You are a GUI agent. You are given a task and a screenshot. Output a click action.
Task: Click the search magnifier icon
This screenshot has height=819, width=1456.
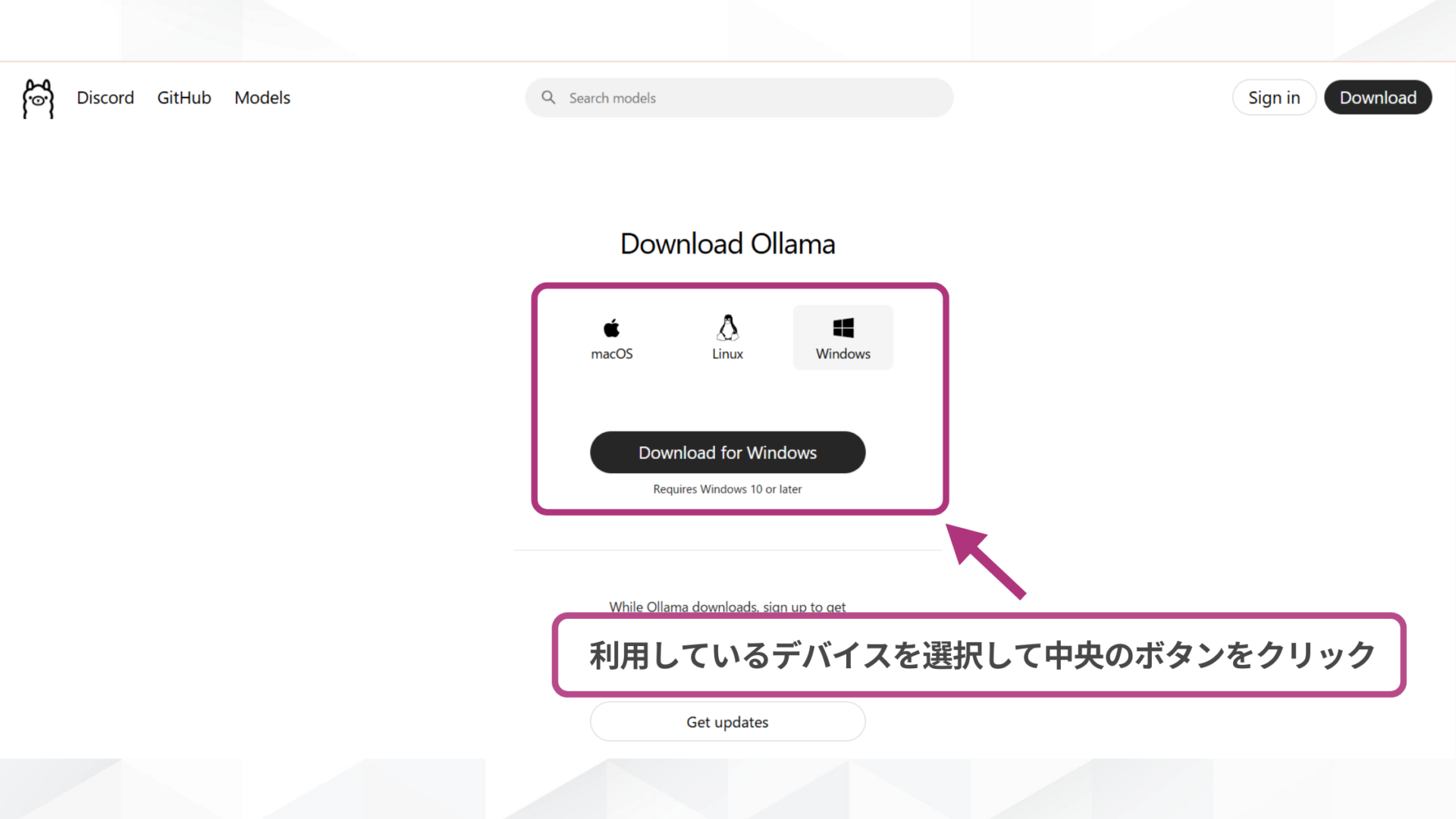[x=548, y=98]
